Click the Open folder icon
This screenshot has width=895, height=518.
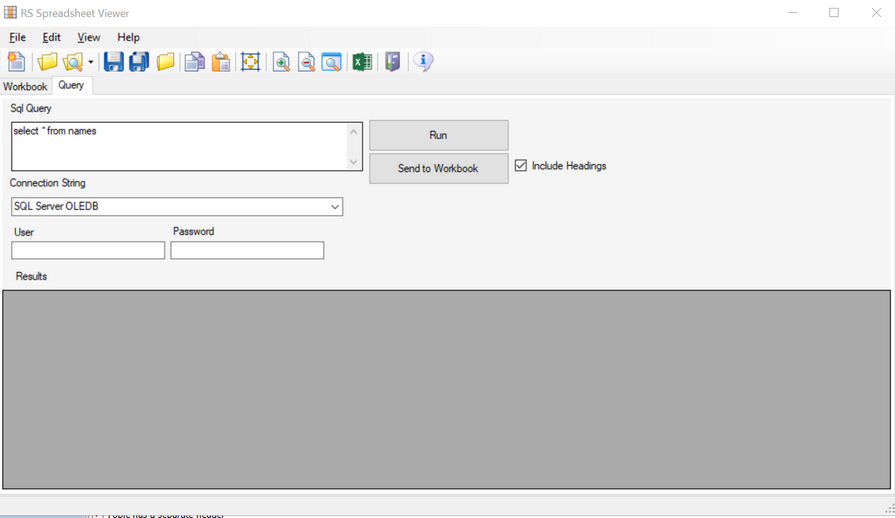[x=47, y=62]
